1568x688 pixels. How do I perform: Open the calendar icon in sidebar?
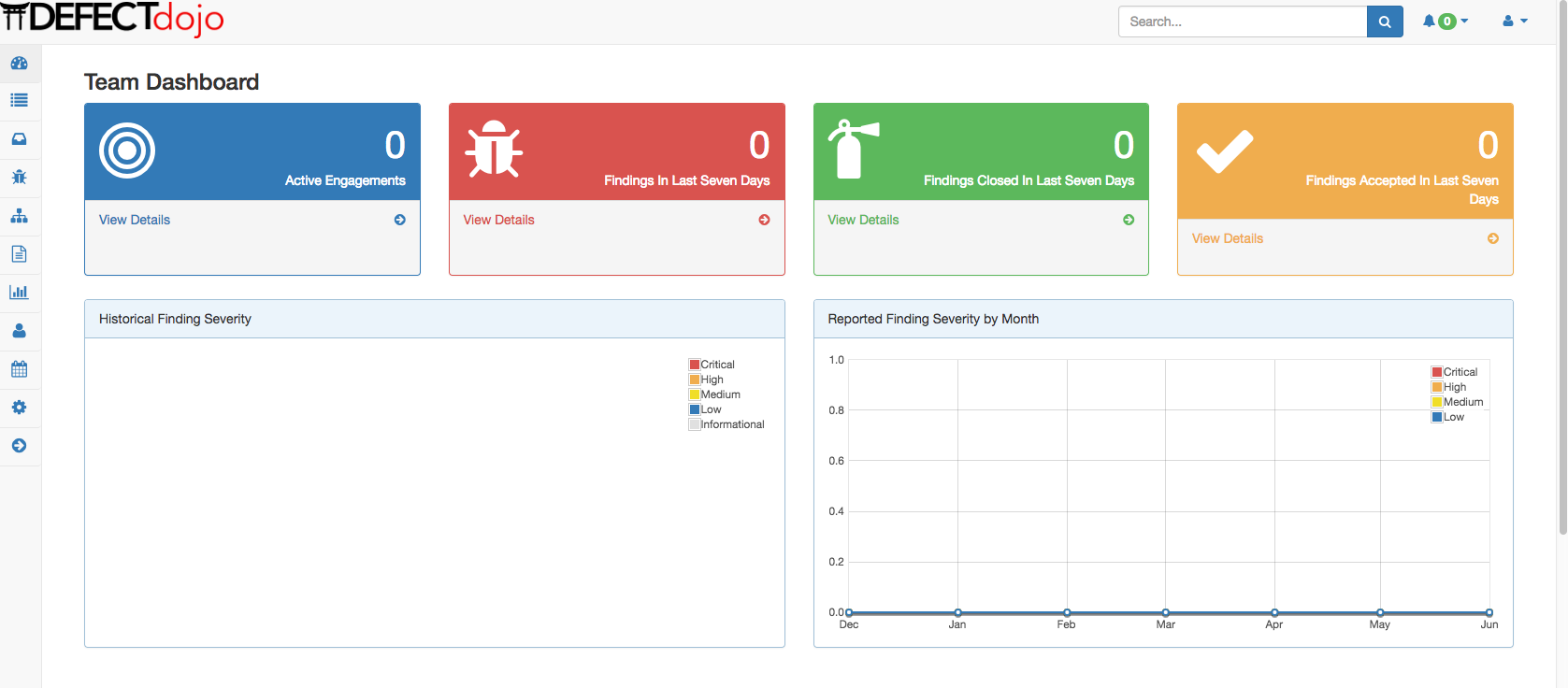click(19, 369)
